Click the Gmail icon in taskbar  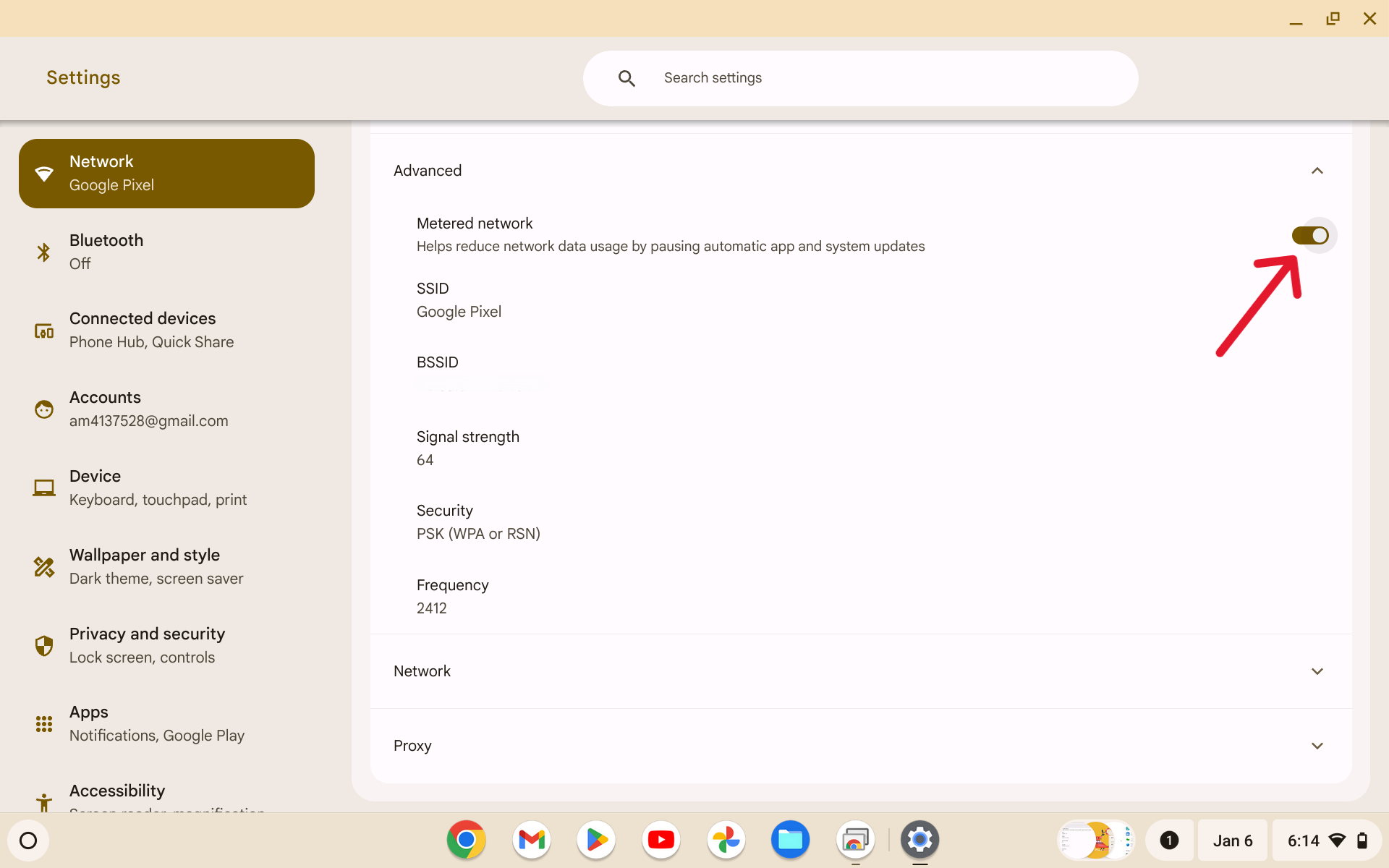pos(531,840)
